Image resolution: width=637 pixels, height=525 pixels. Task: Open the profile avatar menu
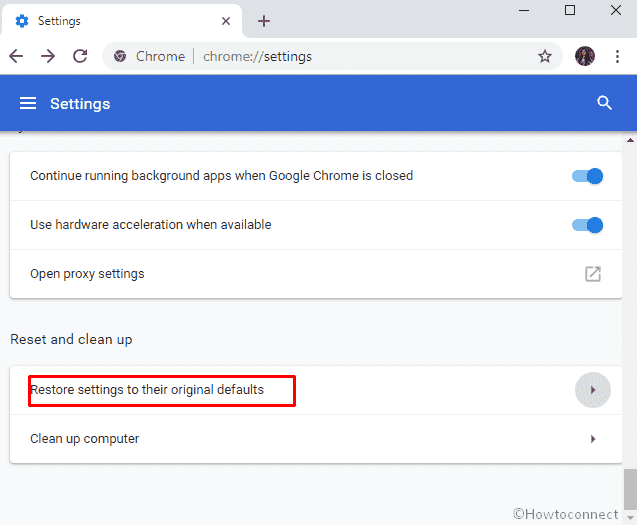[585, 56]
